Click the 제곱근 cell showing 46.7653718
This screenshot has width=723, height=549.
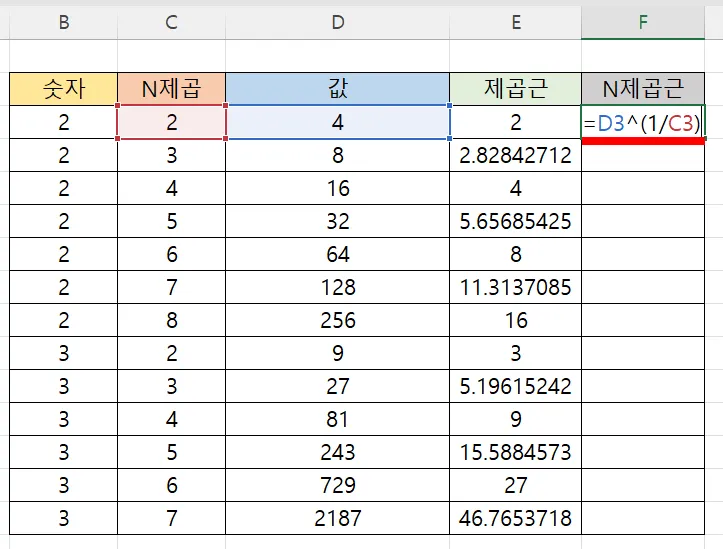[516, 518]
